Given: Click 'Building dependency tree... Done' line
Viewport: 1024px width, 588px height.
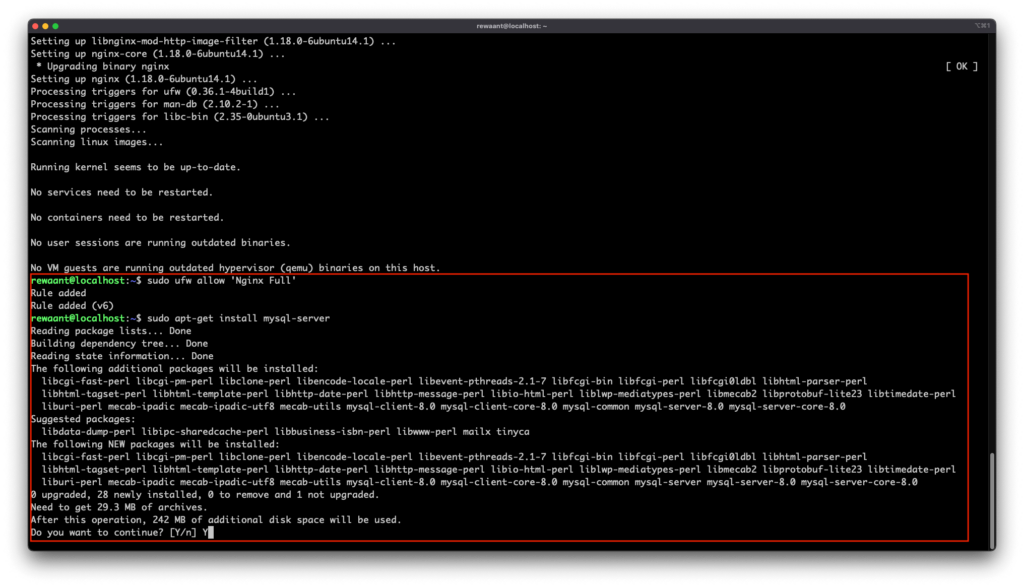Looking at the screenshot, I should pyautogui.click(x=119, y=344).
